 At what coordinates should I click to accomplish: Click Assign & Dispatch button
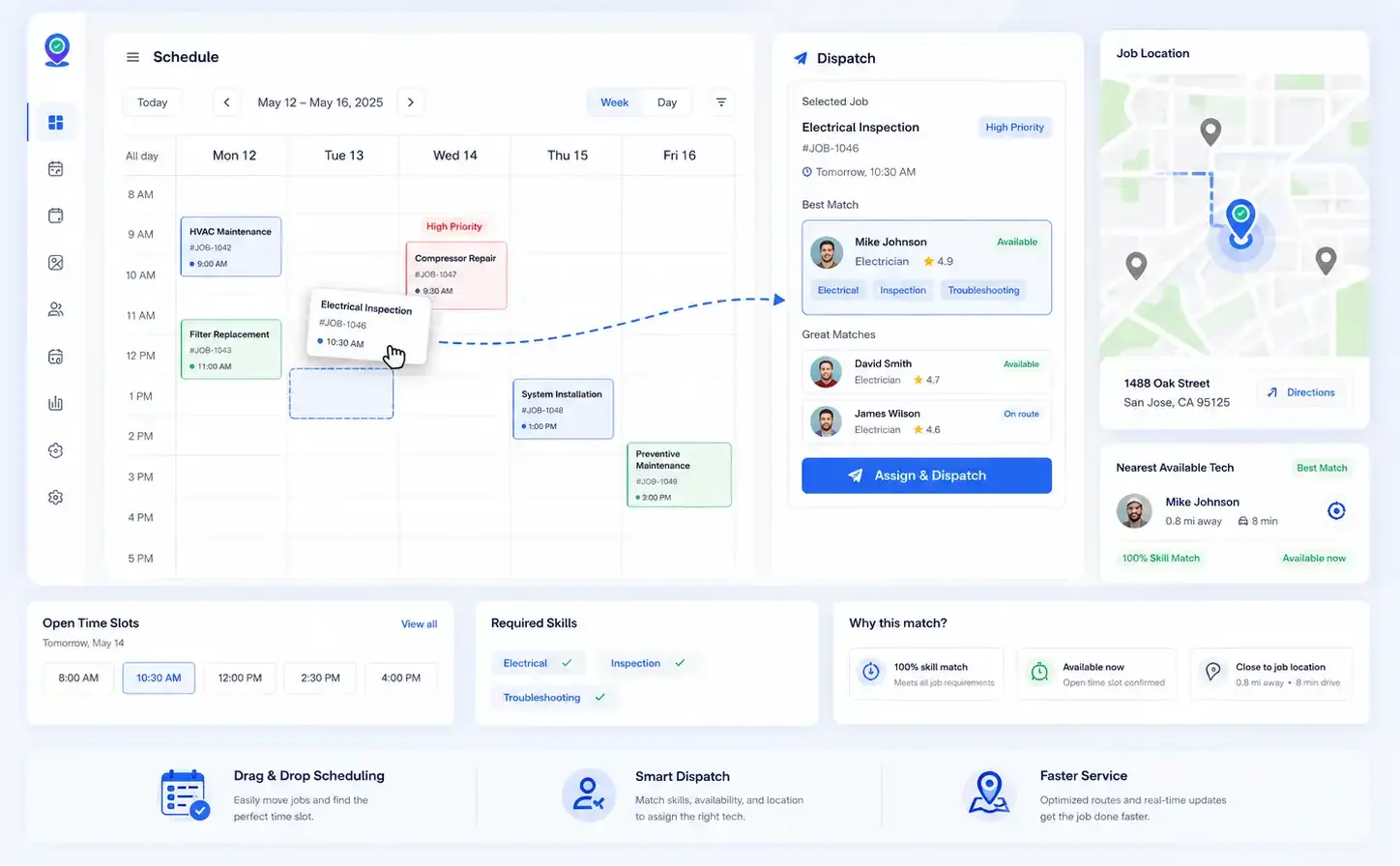[x=926, y=476]
